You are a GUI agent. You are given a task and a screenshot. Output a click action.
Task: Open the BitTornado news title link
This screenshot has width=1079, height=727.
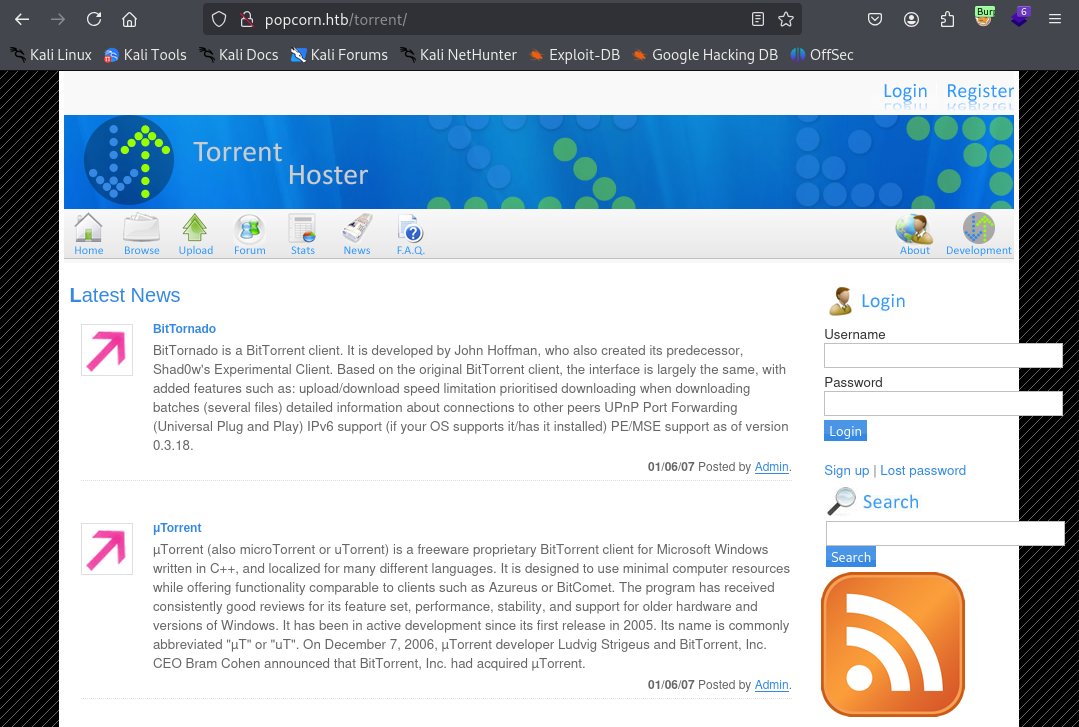[x=184, y=329]
